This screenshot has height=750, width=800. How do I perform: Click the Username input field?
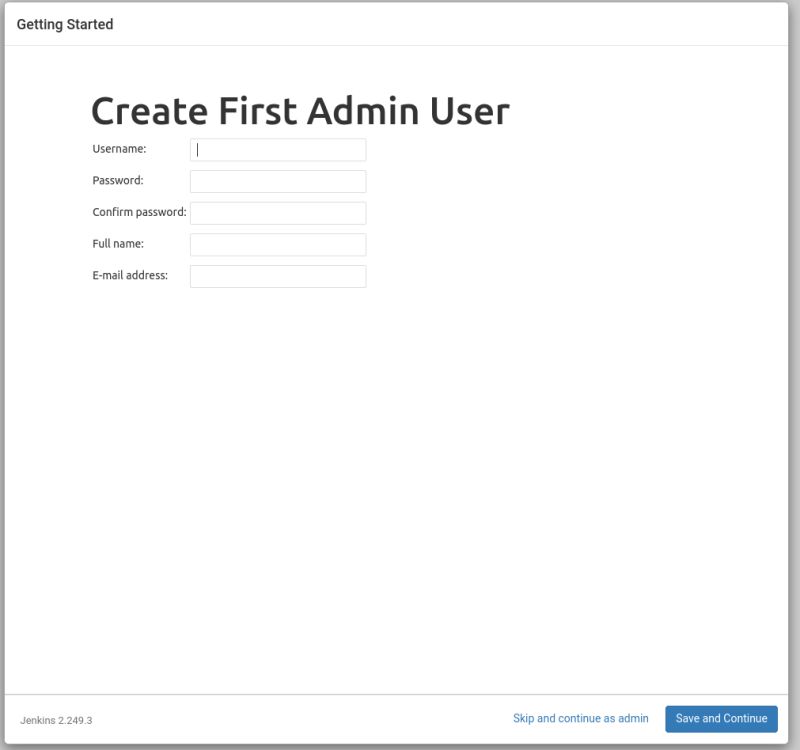pos(278,150)
